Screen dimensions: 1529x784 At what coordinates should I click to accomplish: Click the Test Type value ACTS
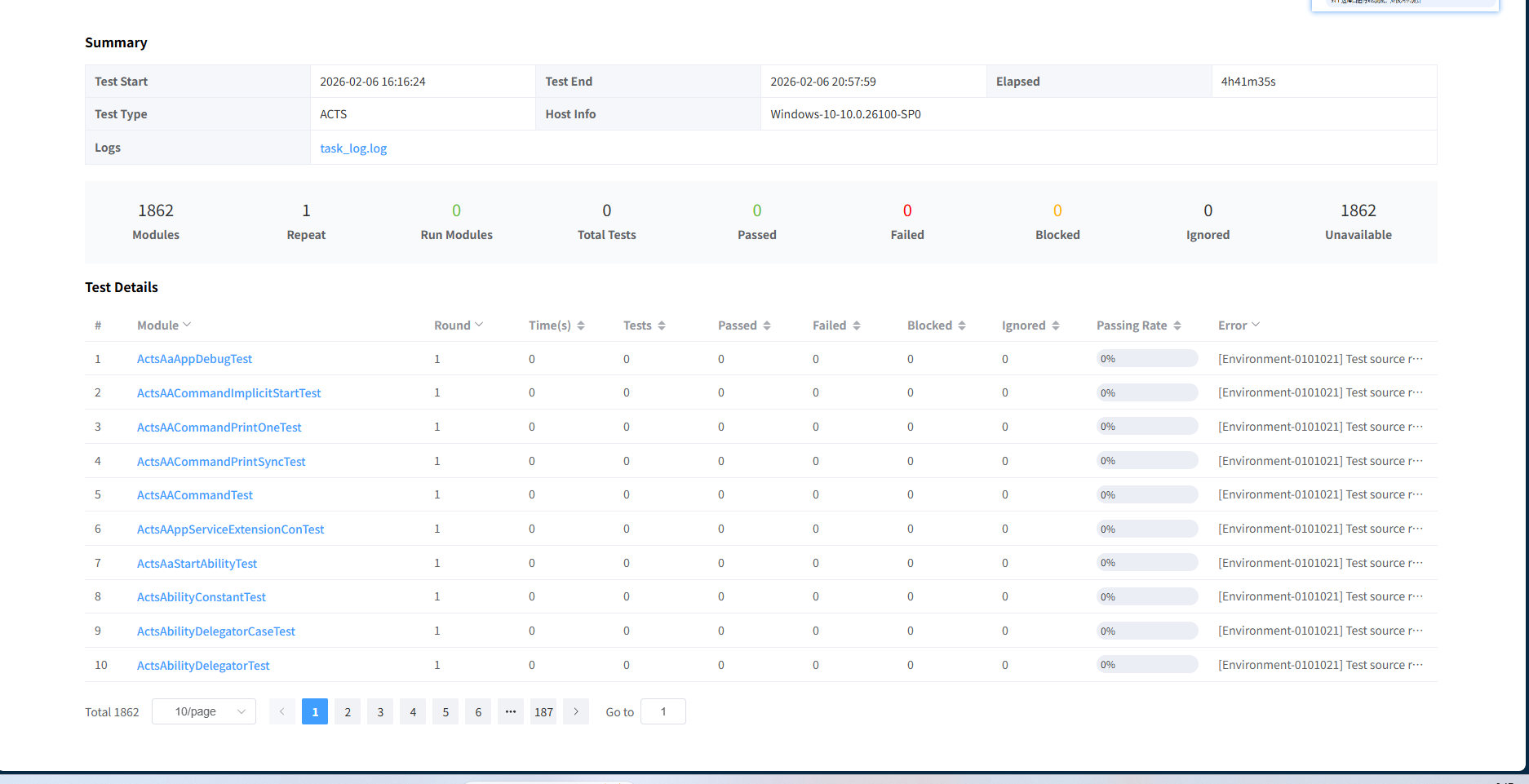tap(334, 114)
